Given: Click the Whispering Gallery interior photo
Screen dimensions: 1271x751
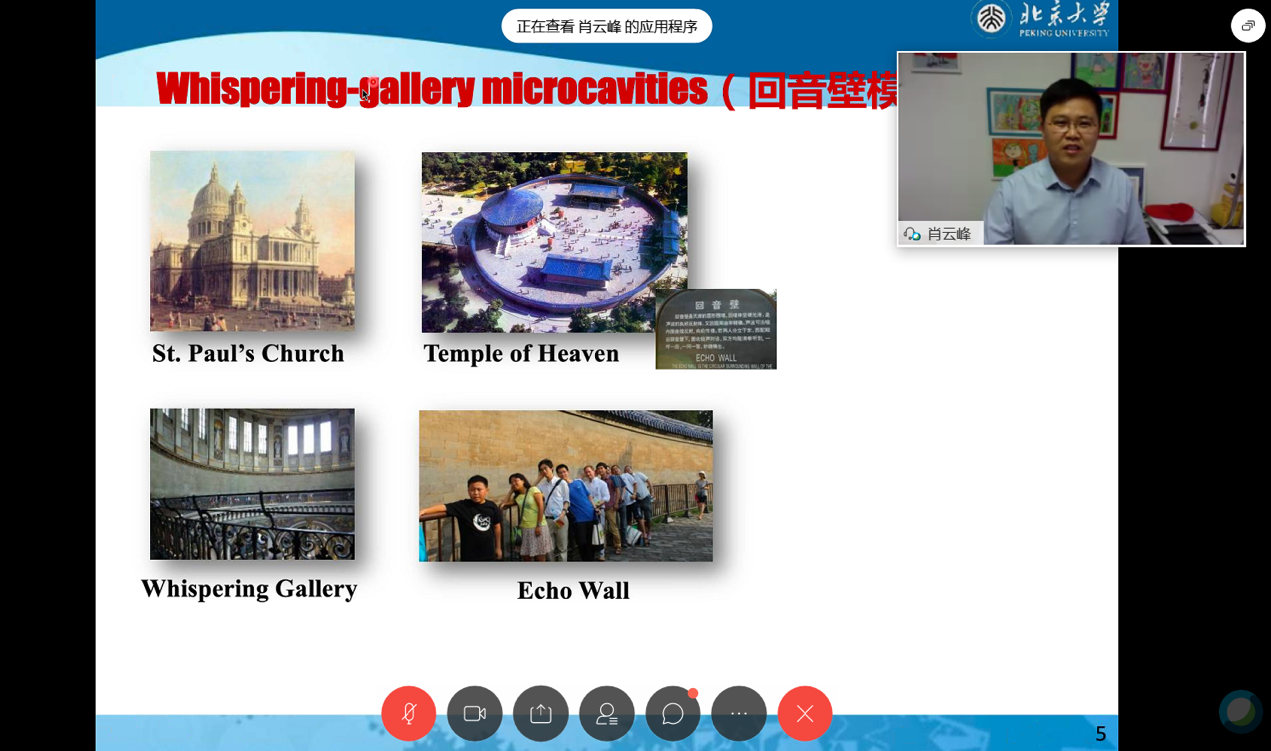Looking at the screenshot, I should tap(252, 483).
